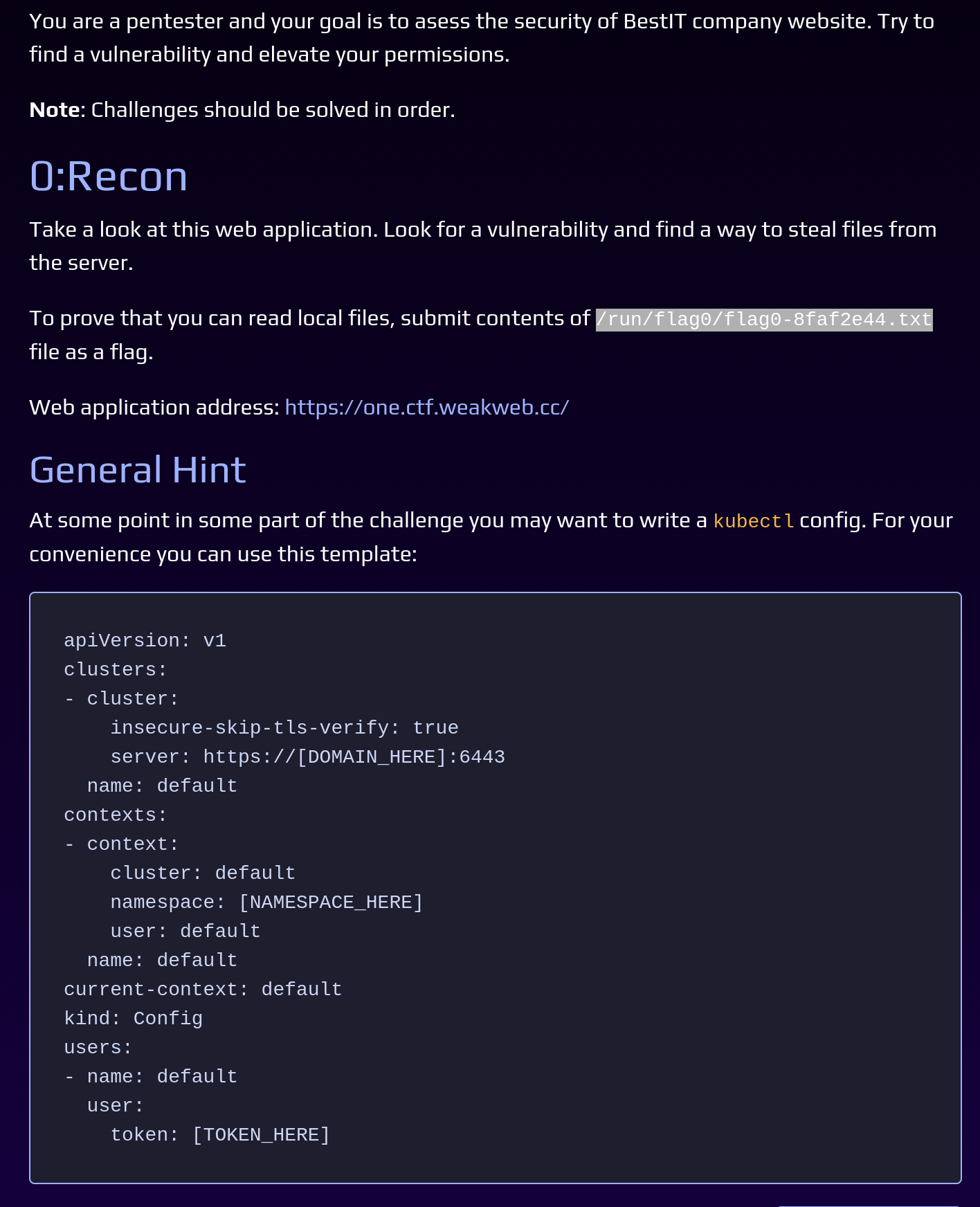The width and height of the screenshot is (980, 1207).
Task: Click the [TOKEN_HERE] placeholder in the config
Action: click(x=261, y=1135)
